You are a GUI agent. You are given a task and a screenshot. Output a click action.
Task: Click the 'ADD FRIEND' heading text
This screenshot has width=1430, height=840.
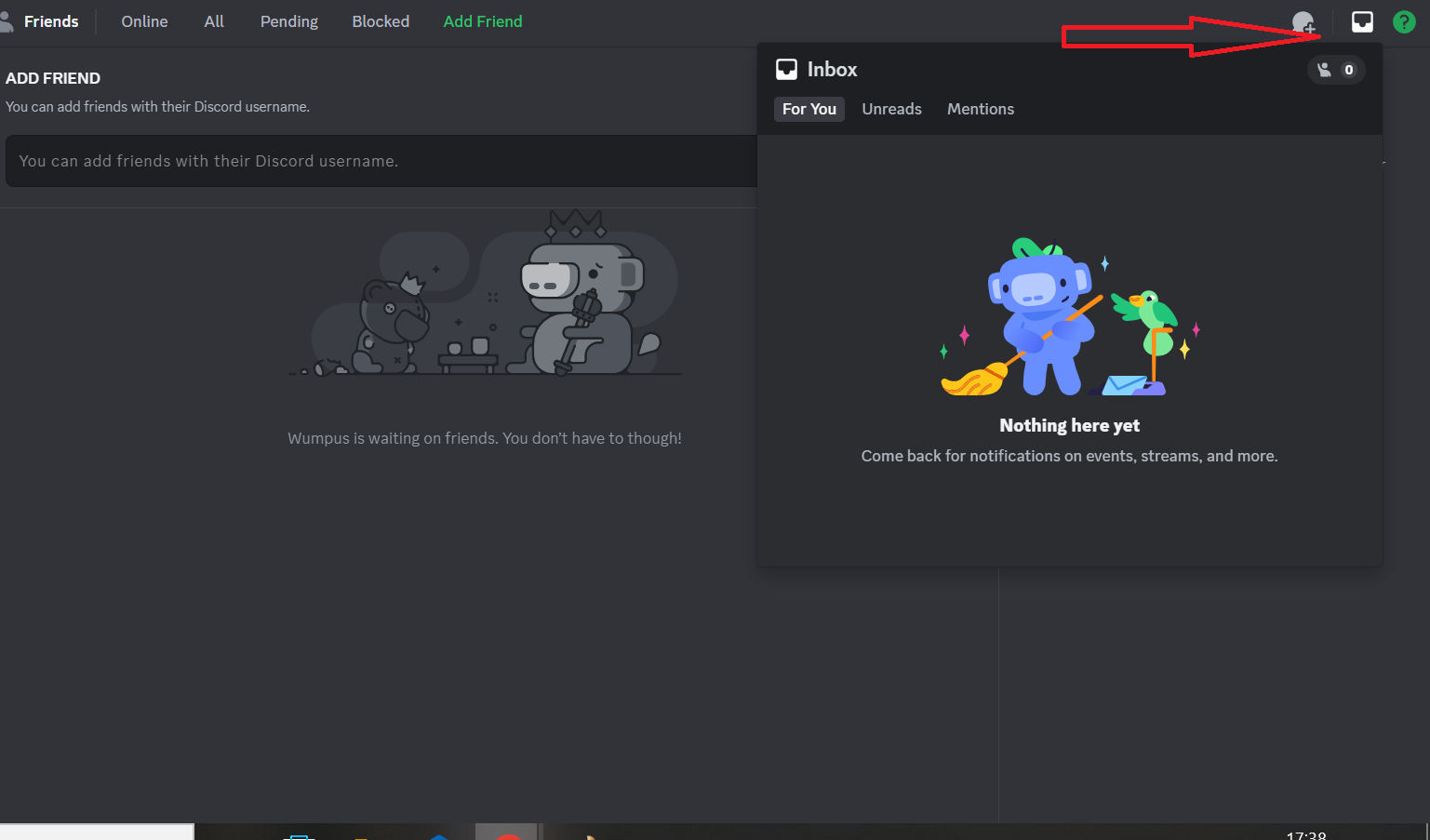tap(53, 78)
